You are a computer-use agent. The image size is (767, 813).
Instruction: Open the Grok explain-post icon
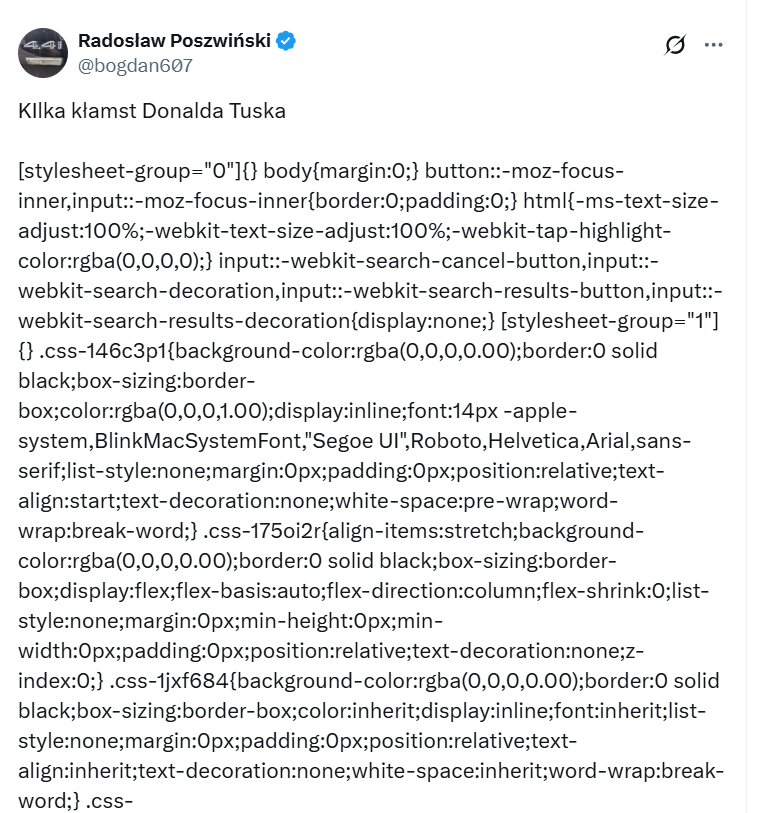pyautogui.click(x=675, y=44)
